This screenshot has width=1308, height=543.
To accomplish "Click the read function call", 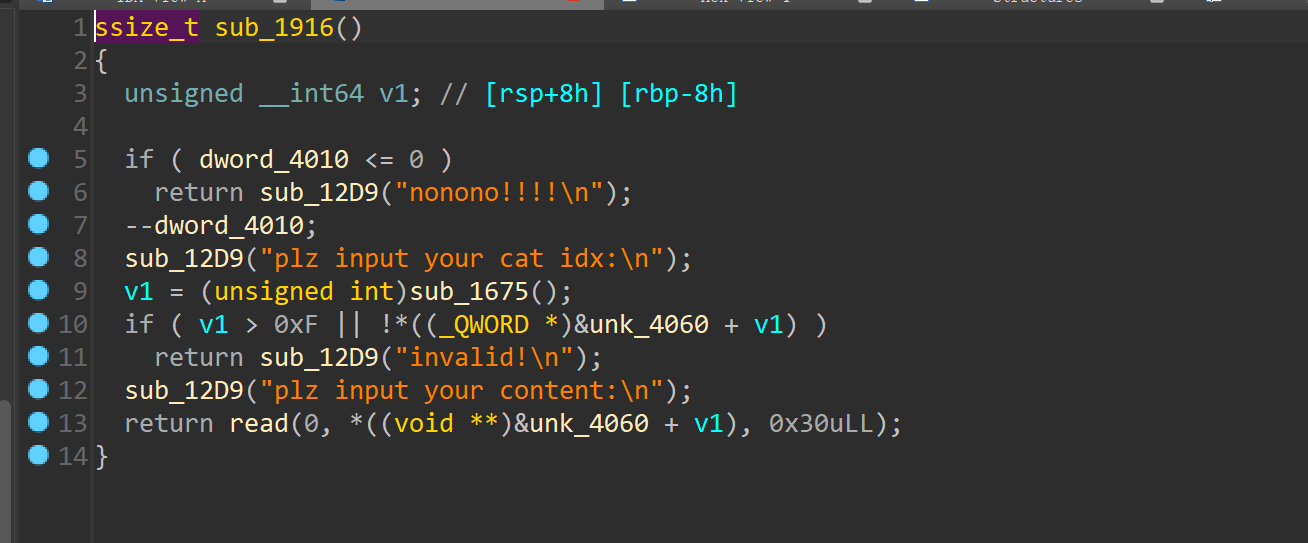I will tap(259, 424).
